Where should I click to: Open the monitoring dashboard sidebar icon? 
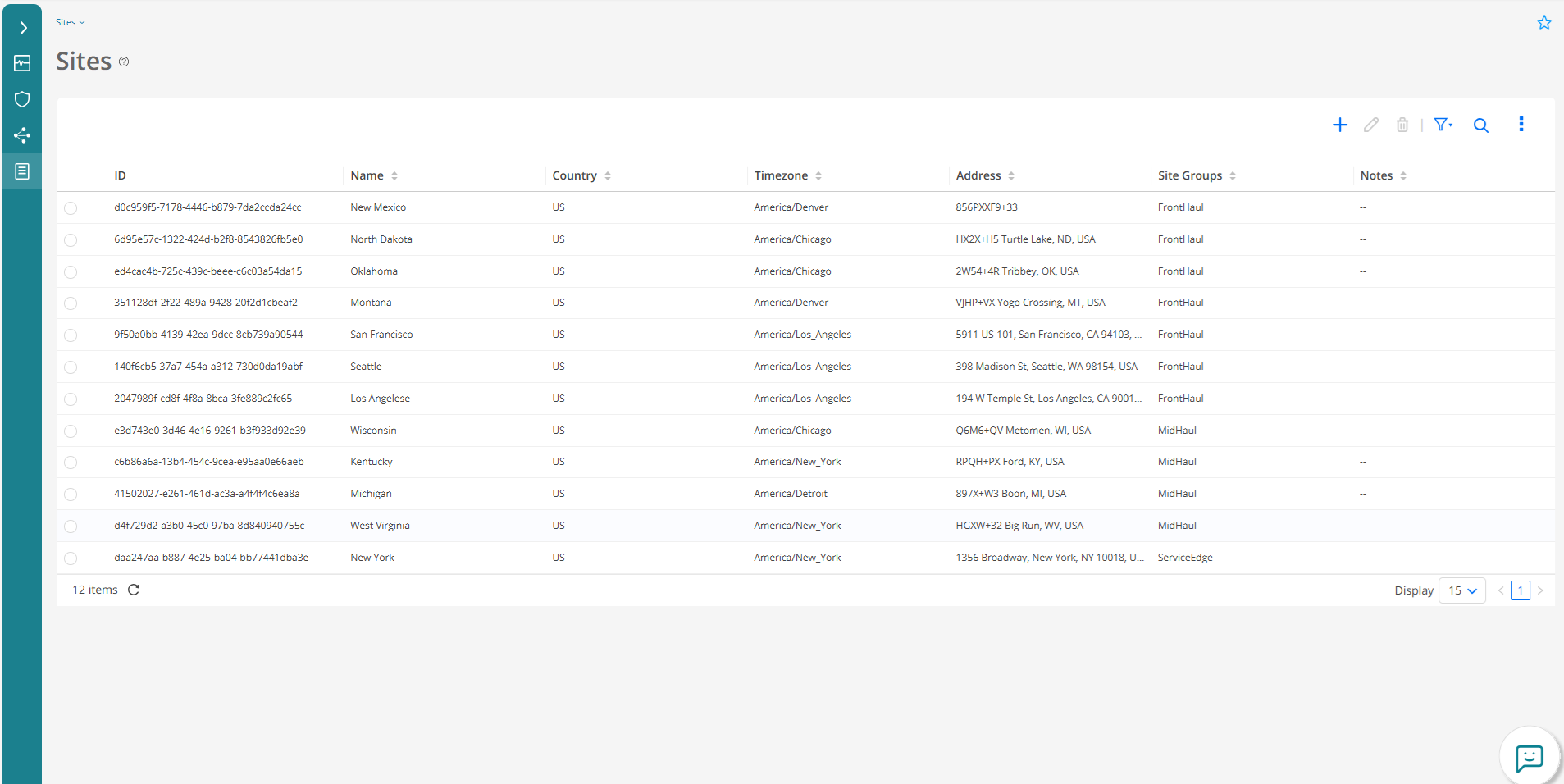22,63
